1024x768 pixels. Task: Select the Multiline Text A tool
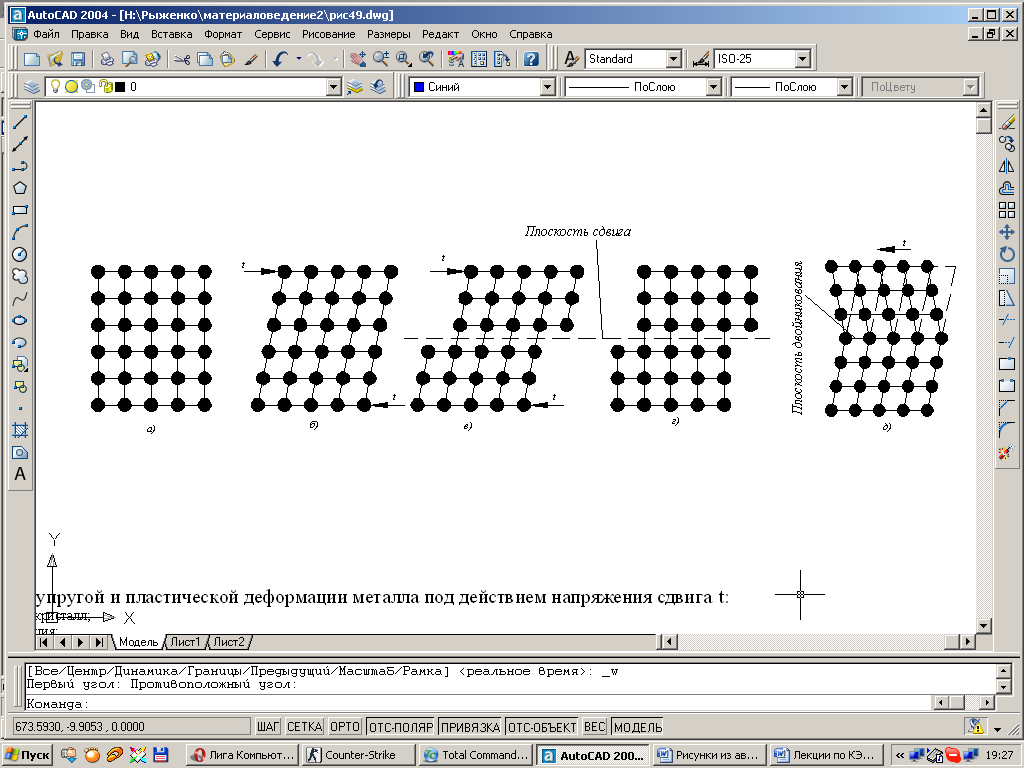point(20,474)
